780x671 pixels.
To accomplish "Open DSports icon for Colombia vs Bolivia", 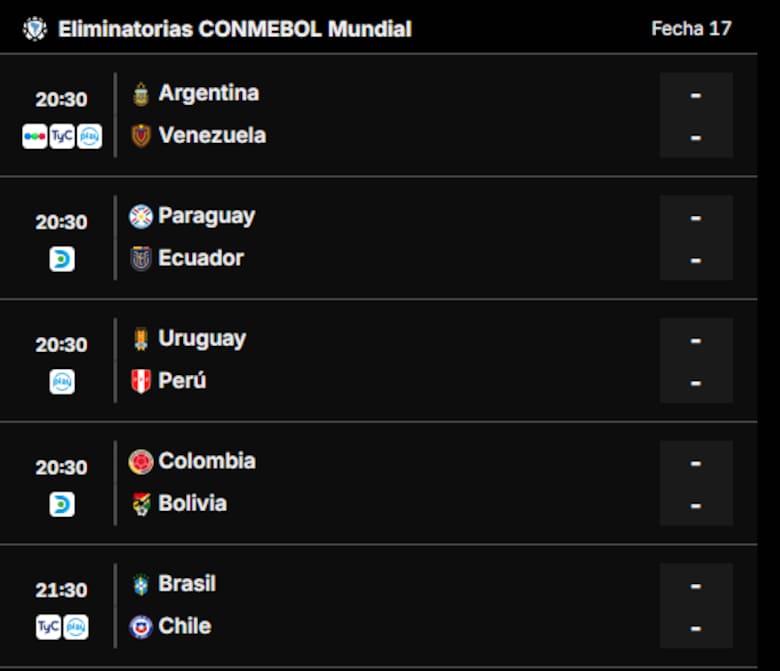I will (x=62, y=504).
